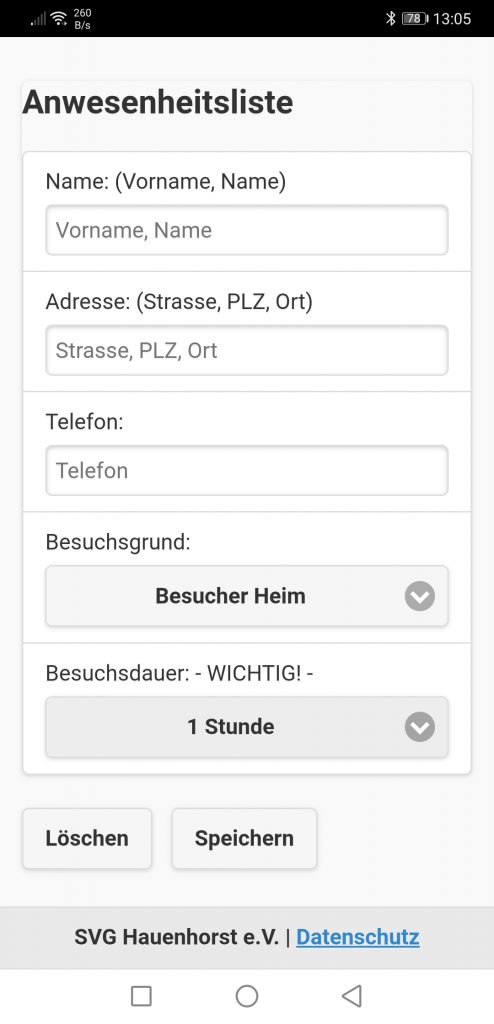
Task: Focus the Vorname, Name input field
Action: coord(247,230)
